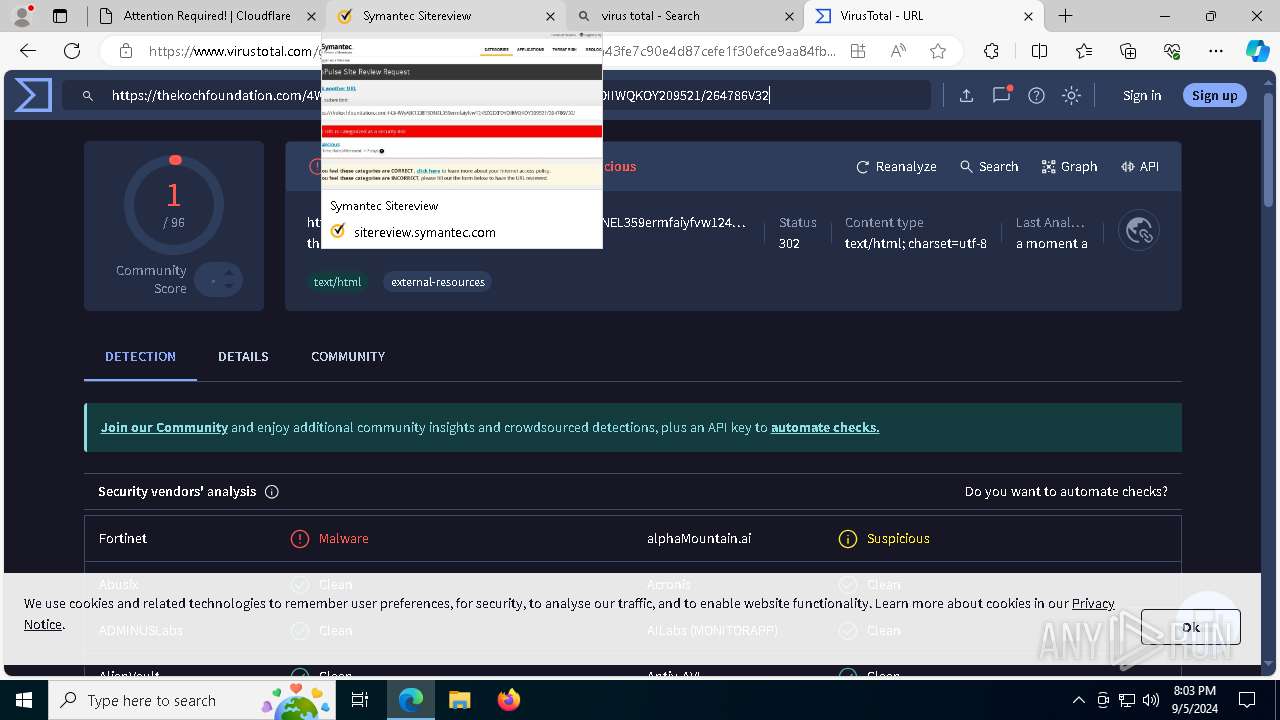The image size is (1280, 720).
Task: Click the Search action next to Reanalyze
Action: click(989, 167)
